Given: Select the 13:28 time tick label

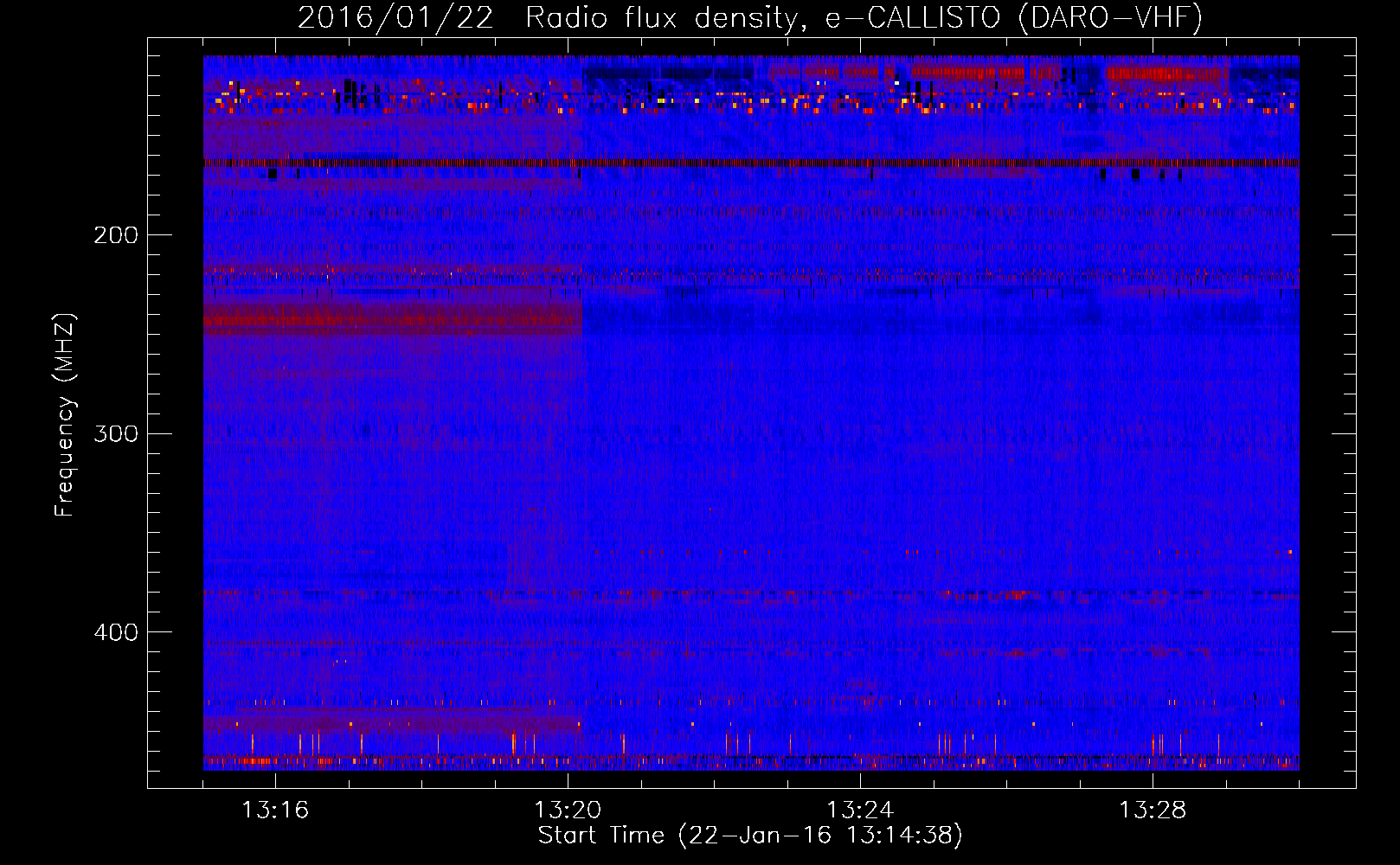Looking at the screenshot, I should click(1153, 811).
